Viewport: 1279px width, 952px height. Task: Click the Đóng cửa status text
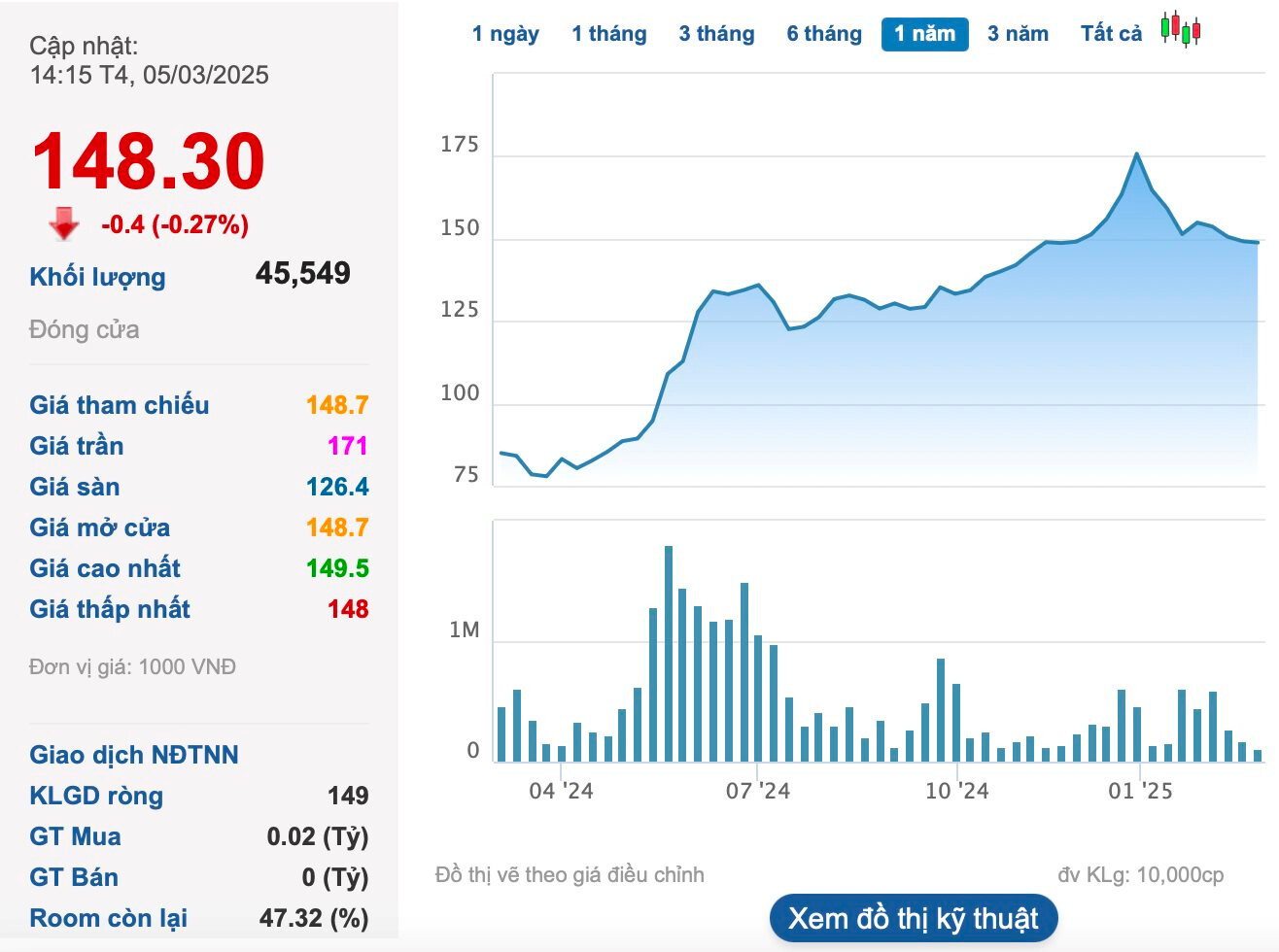[x=85, y=330]
